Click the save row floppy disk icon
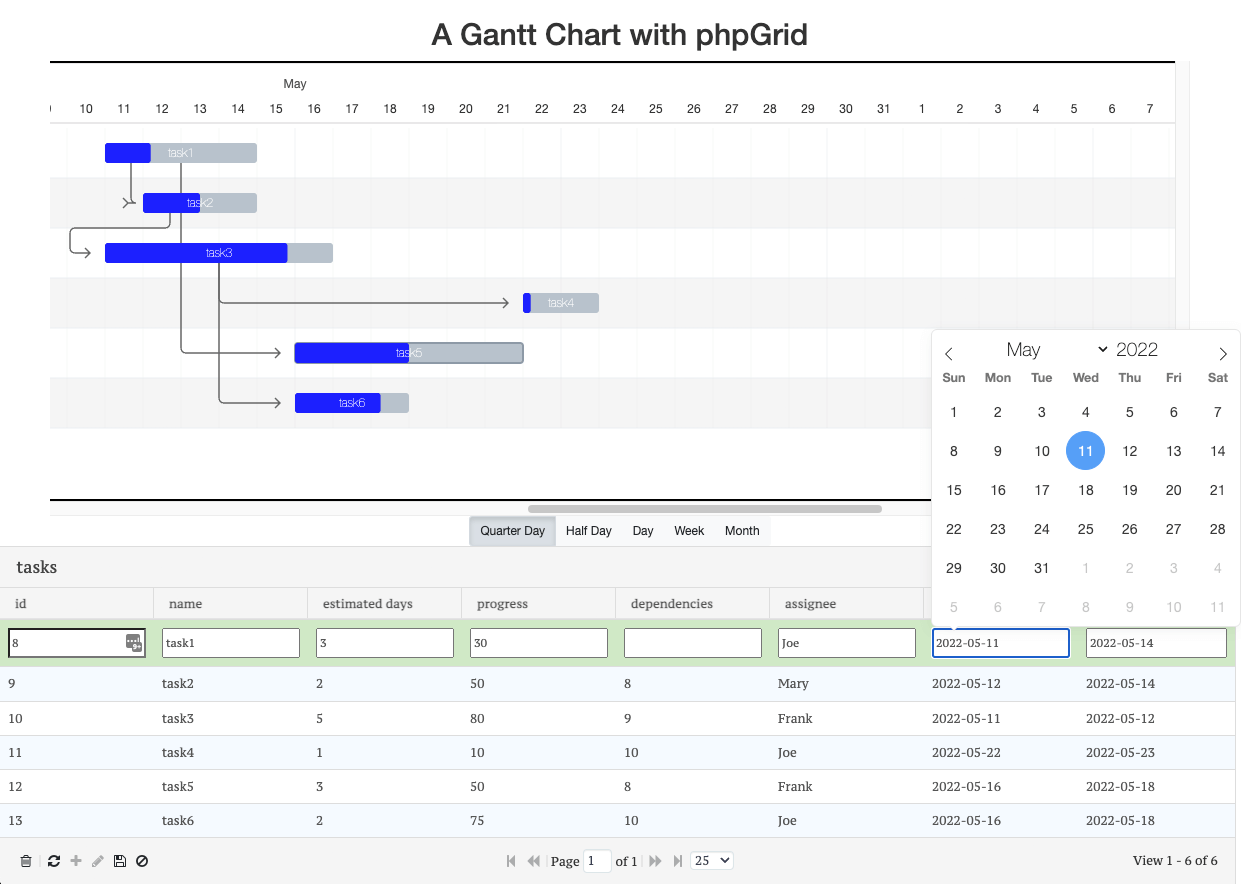Screen dimensions: 1241x884 [x=120, y=861]
